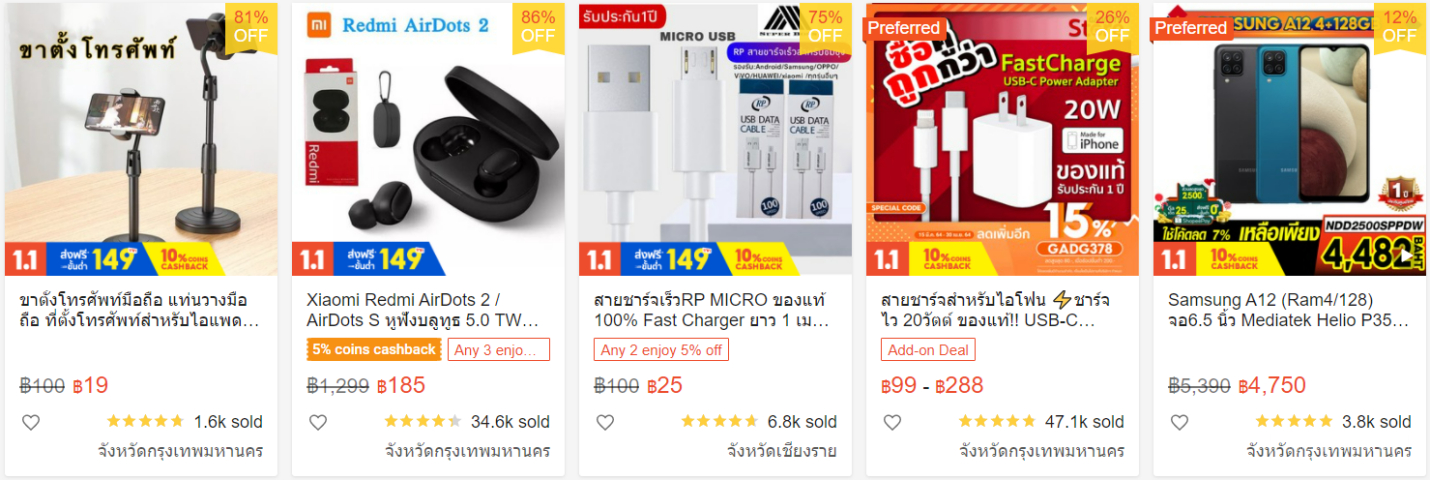Add Samsung A12 to wishlist via heart
Viewport: 1430px width, 480px height.
click(x=1179, y=422)
